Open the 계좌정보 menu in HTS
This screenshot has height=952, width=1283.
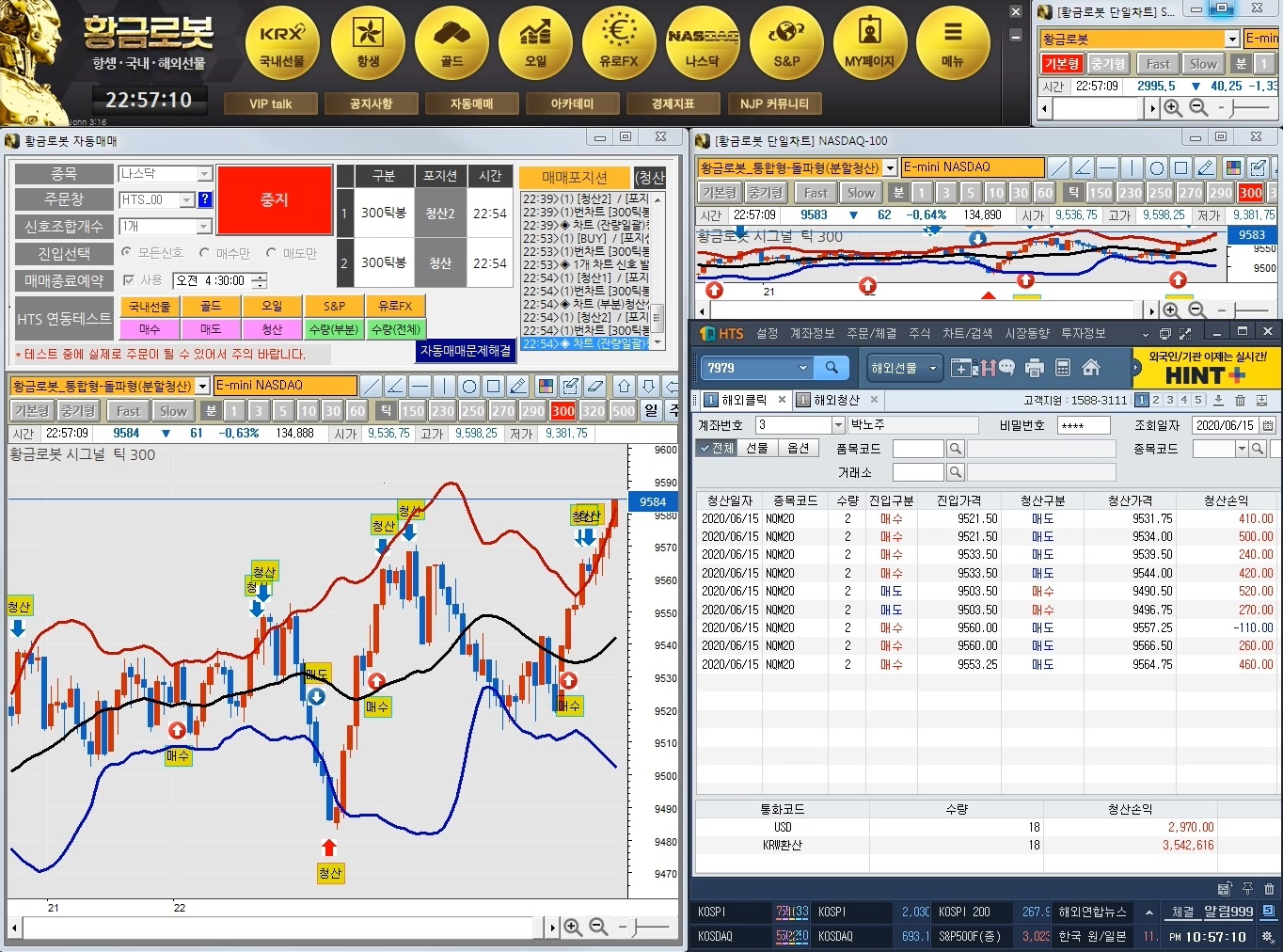click(813, 333)
